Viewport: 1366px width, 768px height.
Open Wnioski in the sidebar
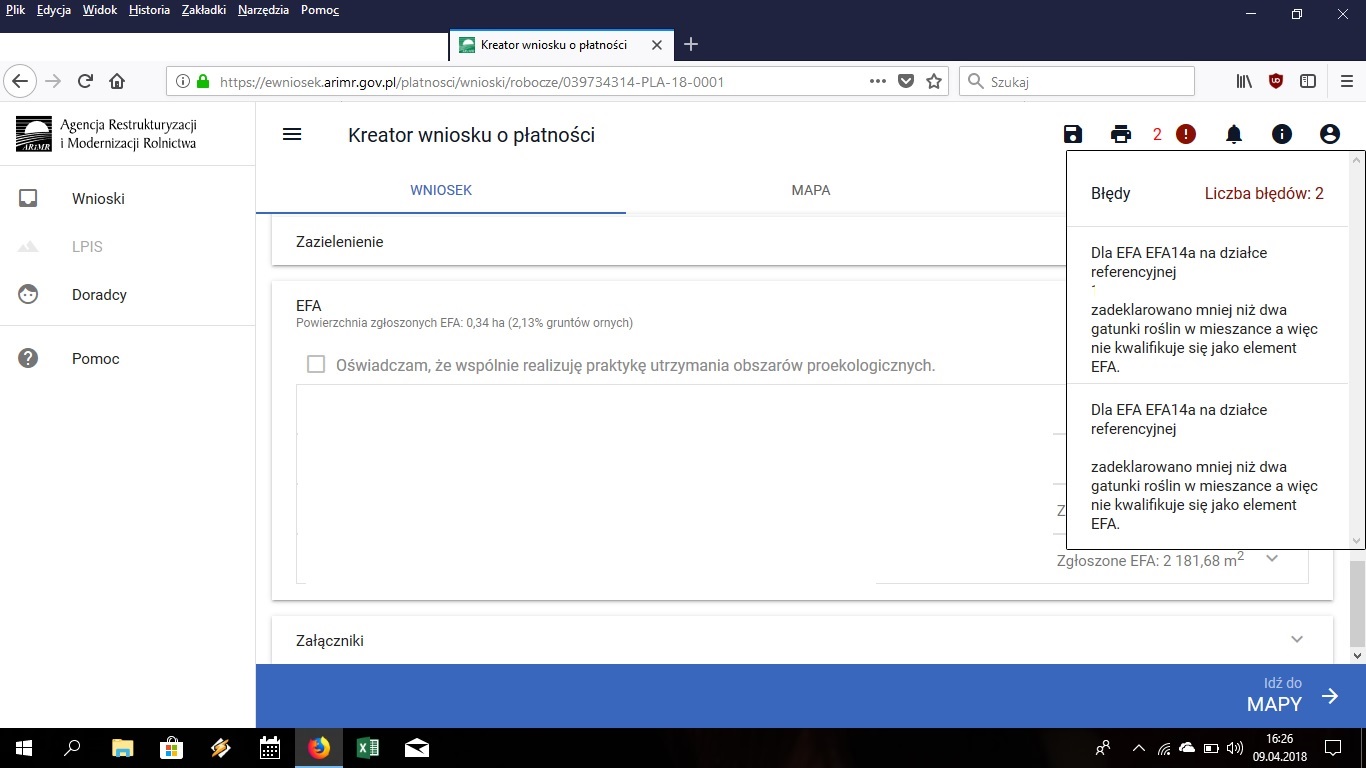pyautogui.click(x=98, y=199)
